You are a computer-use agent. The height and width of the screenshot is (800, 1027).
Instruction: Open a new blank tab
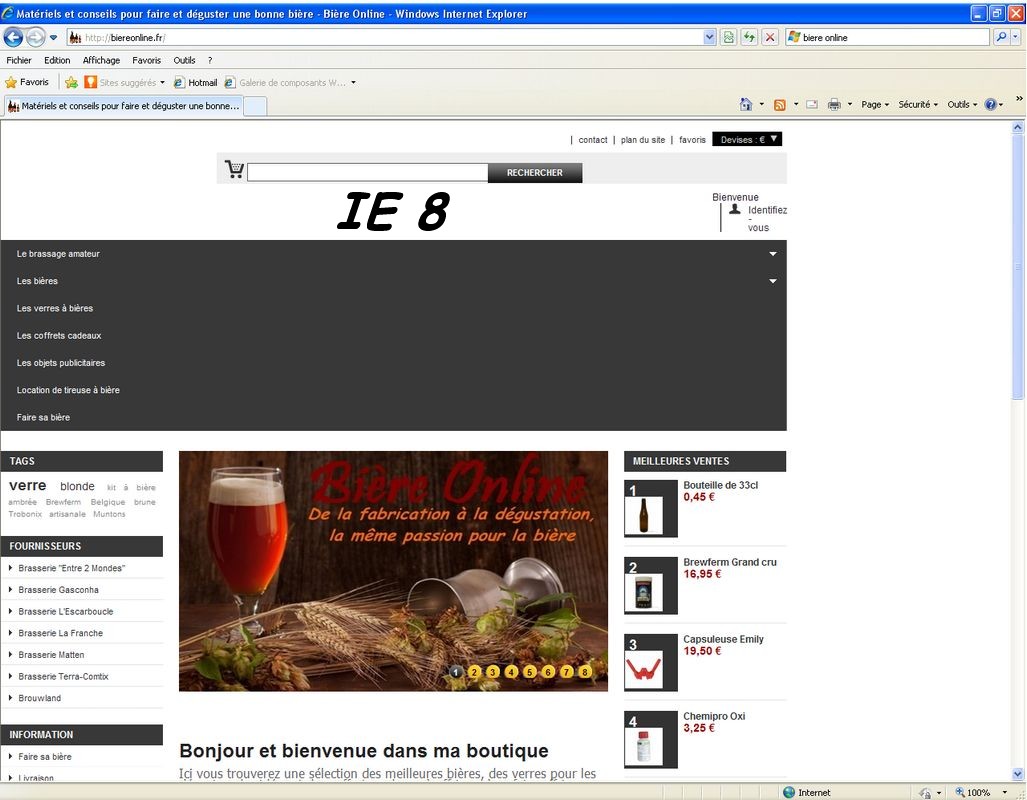[x=255, y=106]
